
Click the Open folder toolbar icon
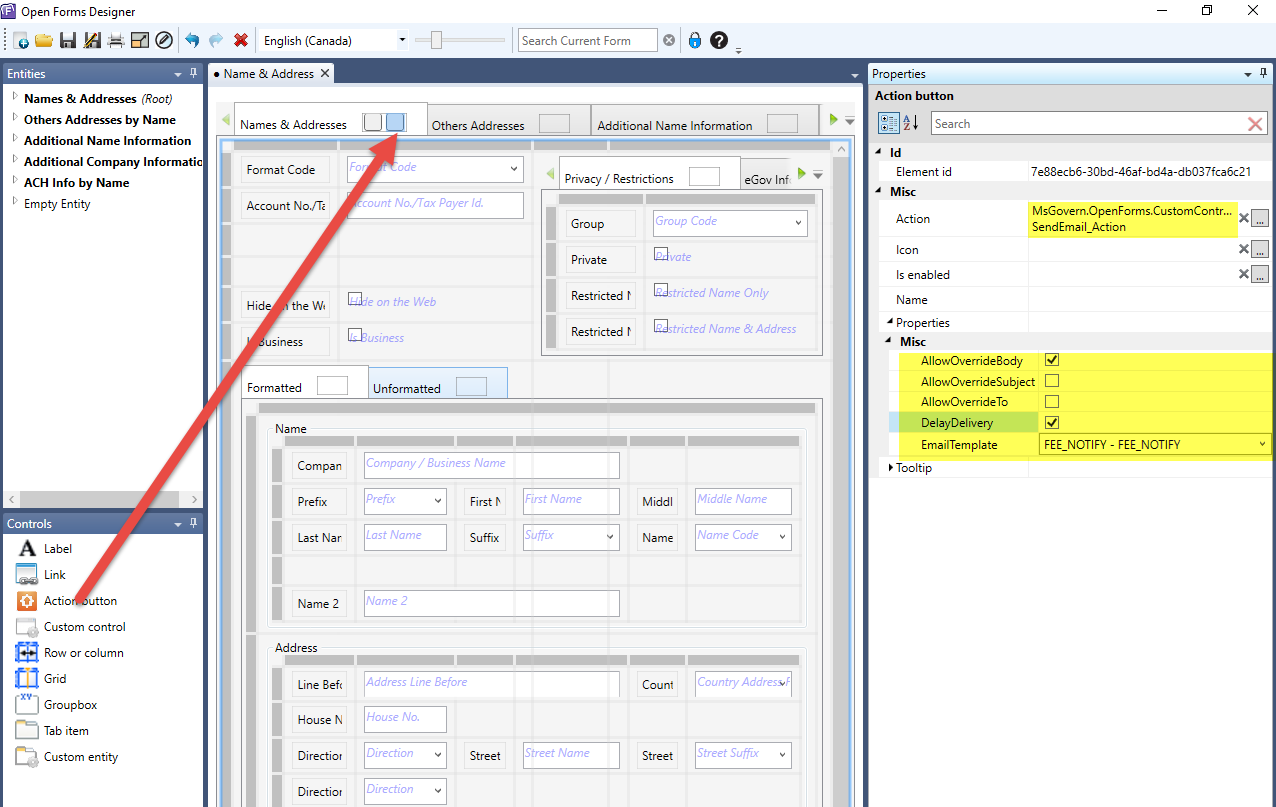[44, 41]
